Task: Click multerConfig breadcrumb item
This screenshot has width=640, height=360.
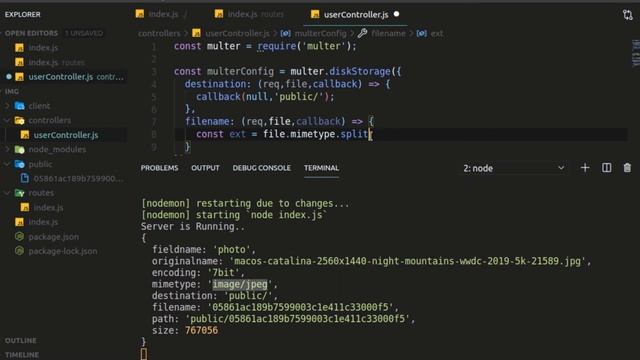Action: pyautogui.click(x=320, y=33)
